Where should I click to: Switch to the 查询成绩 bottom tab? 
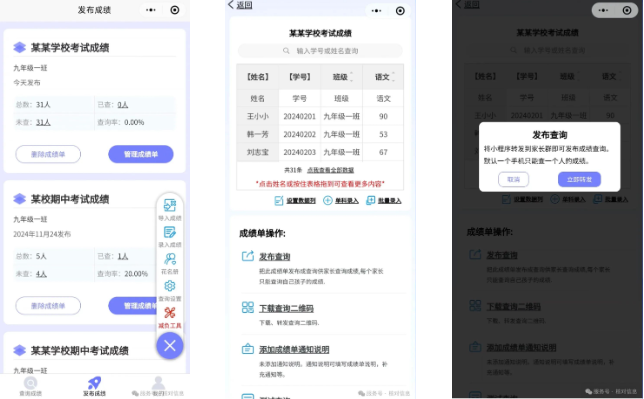click(x=30, y=386)
